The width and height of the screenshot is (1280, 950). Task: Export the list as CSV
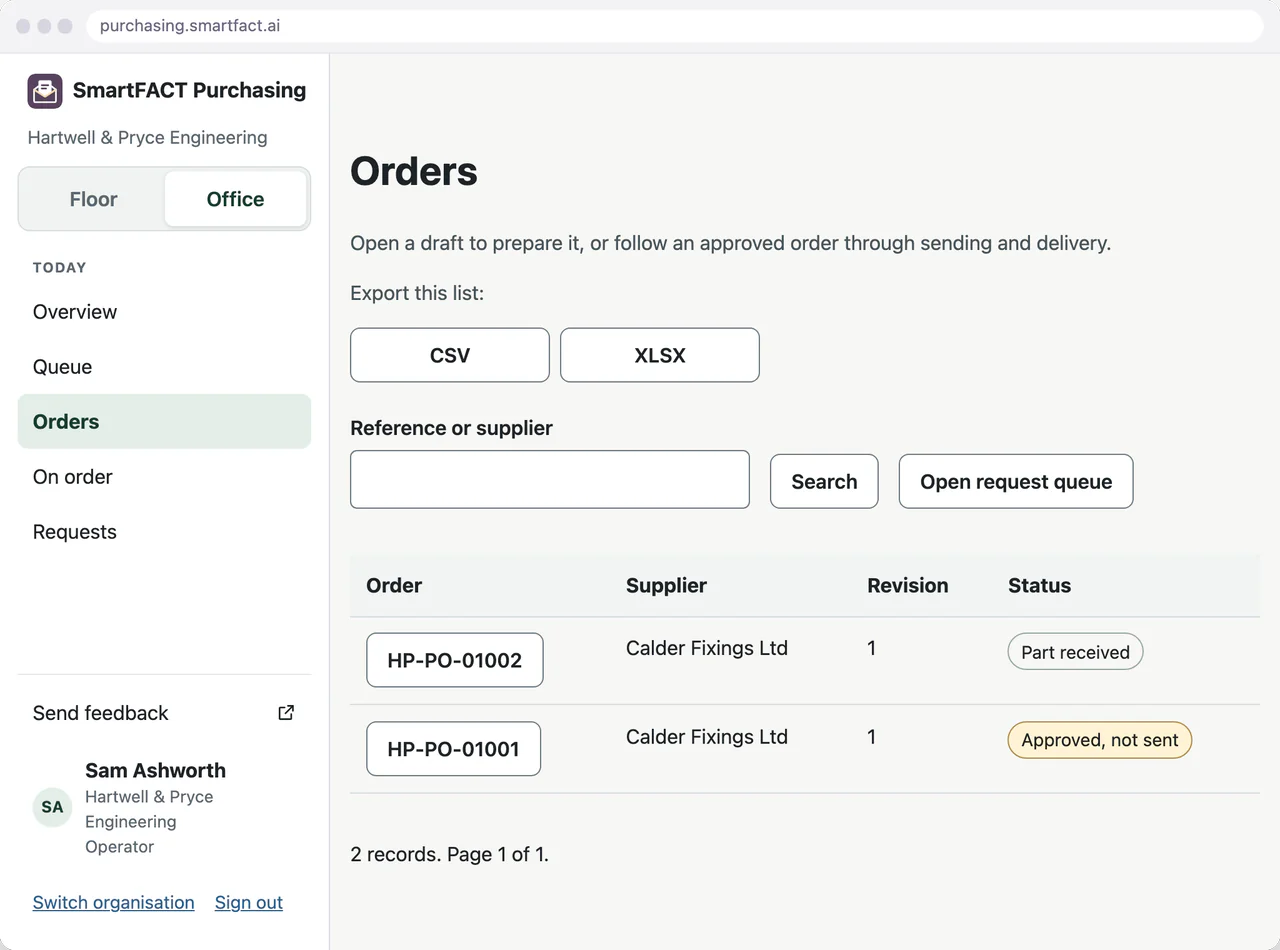450,355
